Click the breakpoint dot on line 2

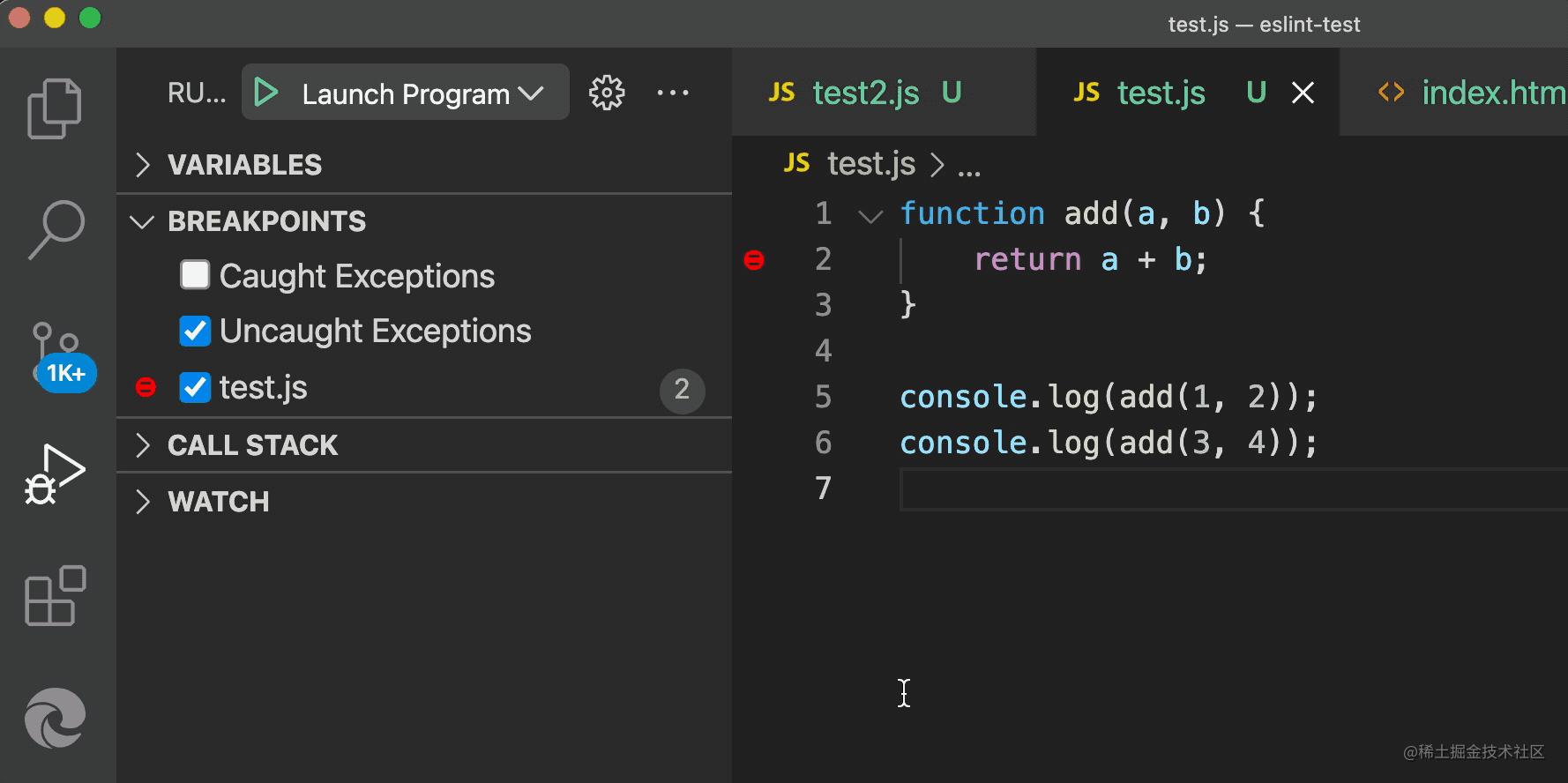tap(754, 260)
